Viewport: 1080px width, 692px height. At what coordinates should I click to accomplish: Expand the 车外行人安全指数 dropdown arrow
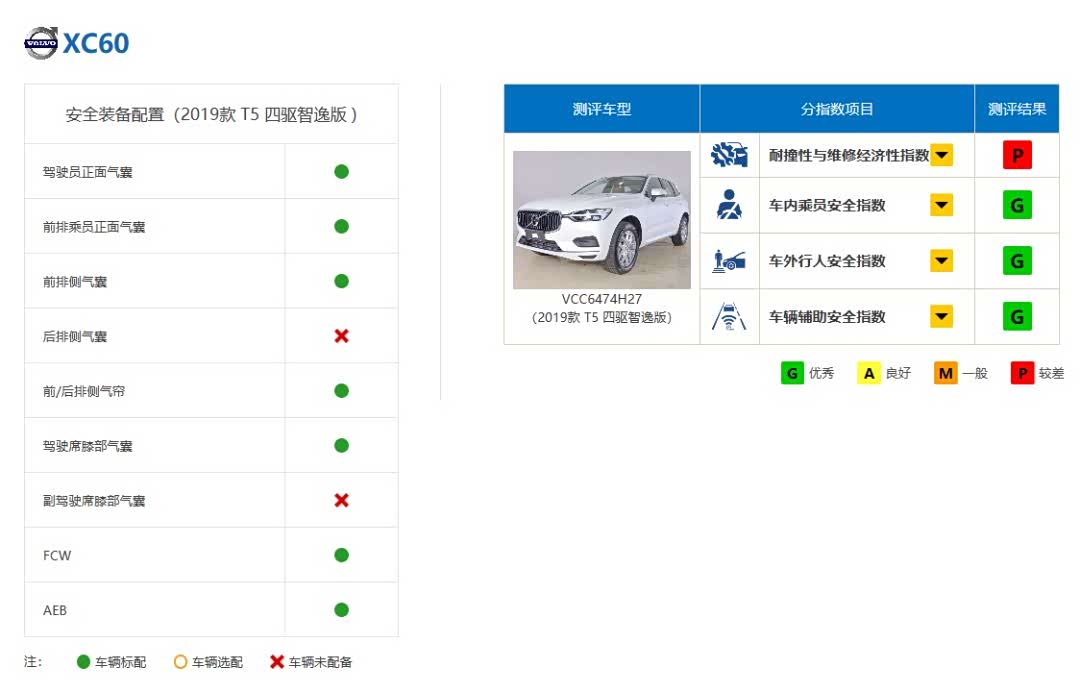[941, 261]
